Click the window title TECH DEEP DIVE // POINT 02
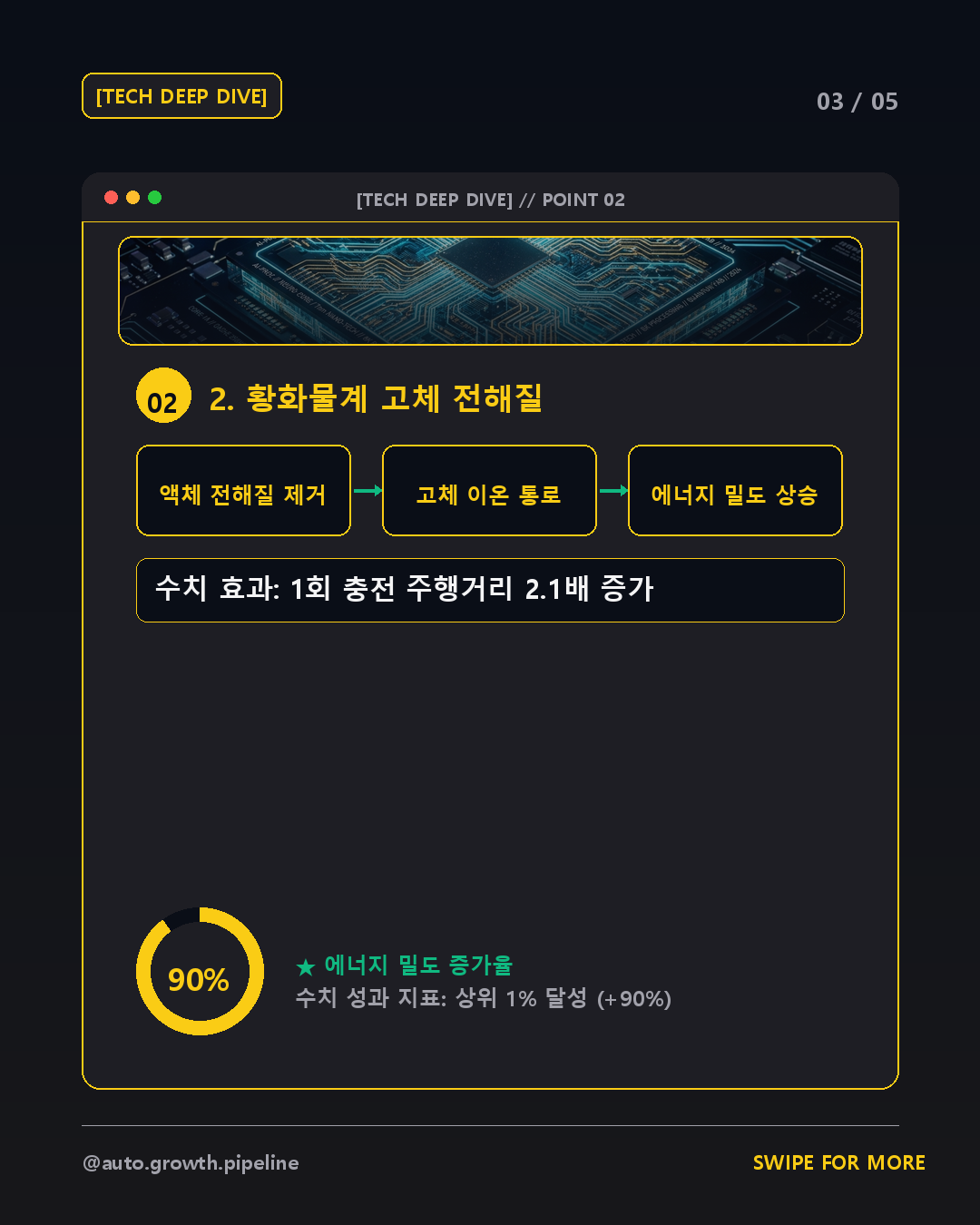 [491, 200]
